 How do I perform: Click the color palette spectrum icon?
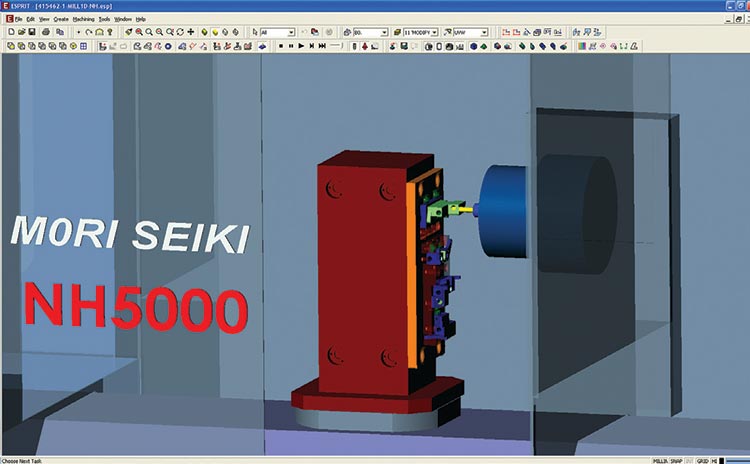[x=582, y=46]
